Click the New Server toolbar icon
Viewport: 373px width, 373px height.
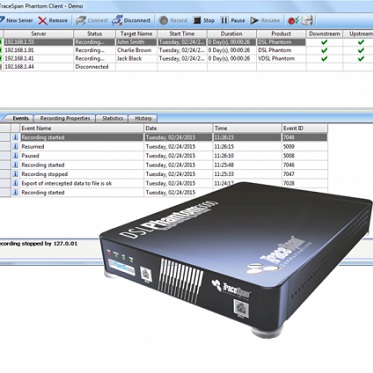click(x=2, y=20)
